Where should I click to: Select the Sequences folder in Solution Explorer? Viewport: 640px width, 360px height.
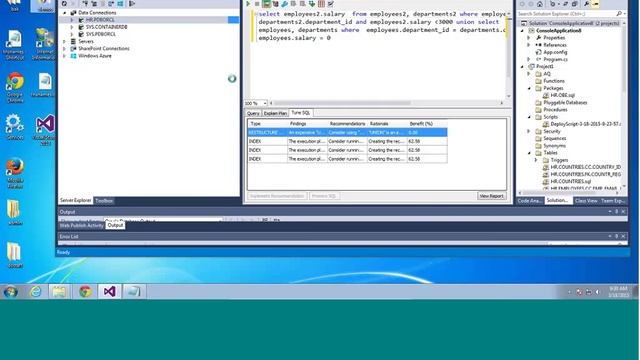point(554,139)
